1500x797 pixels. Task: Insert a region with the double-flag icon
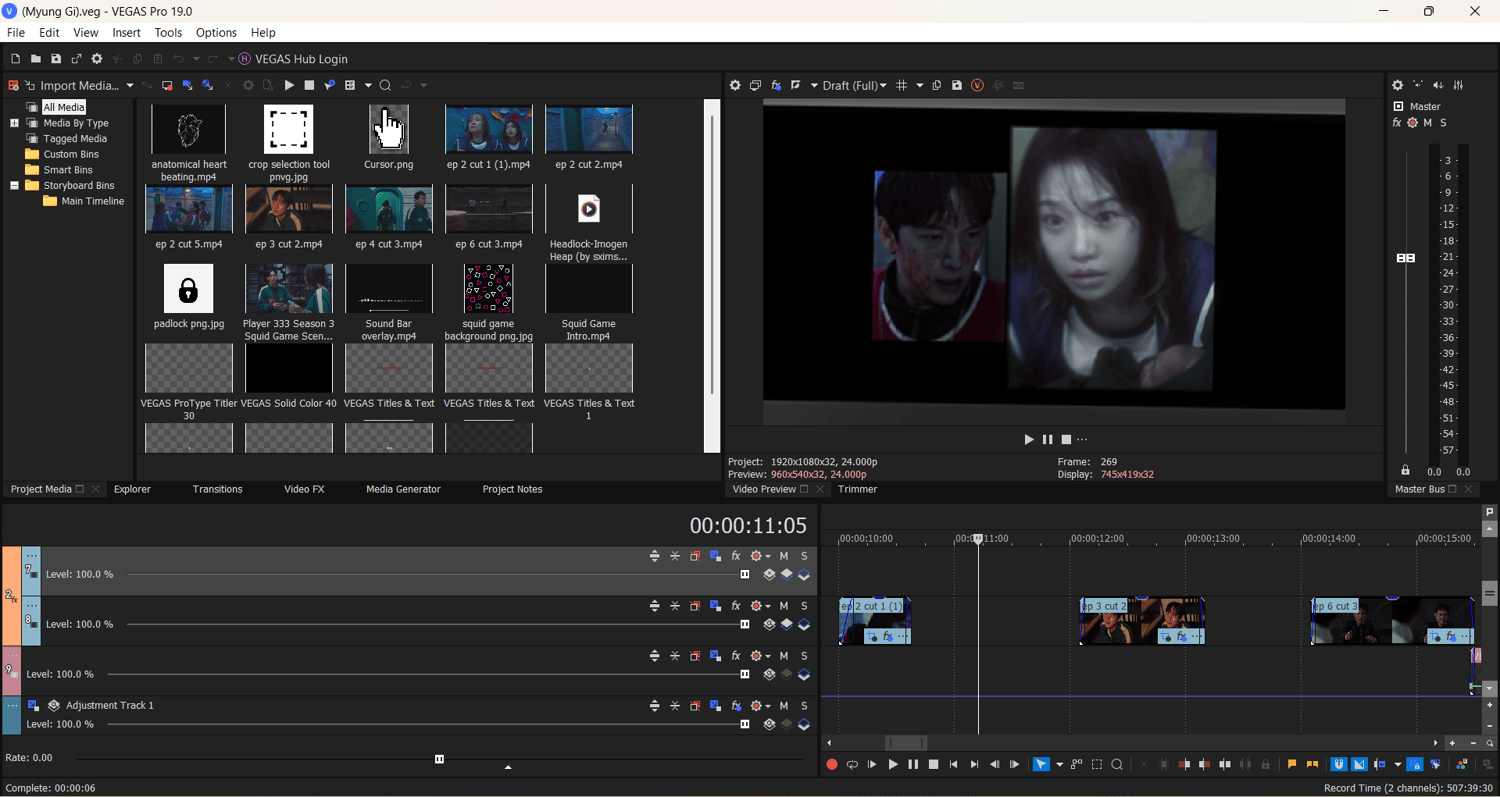click(1313, 765)
